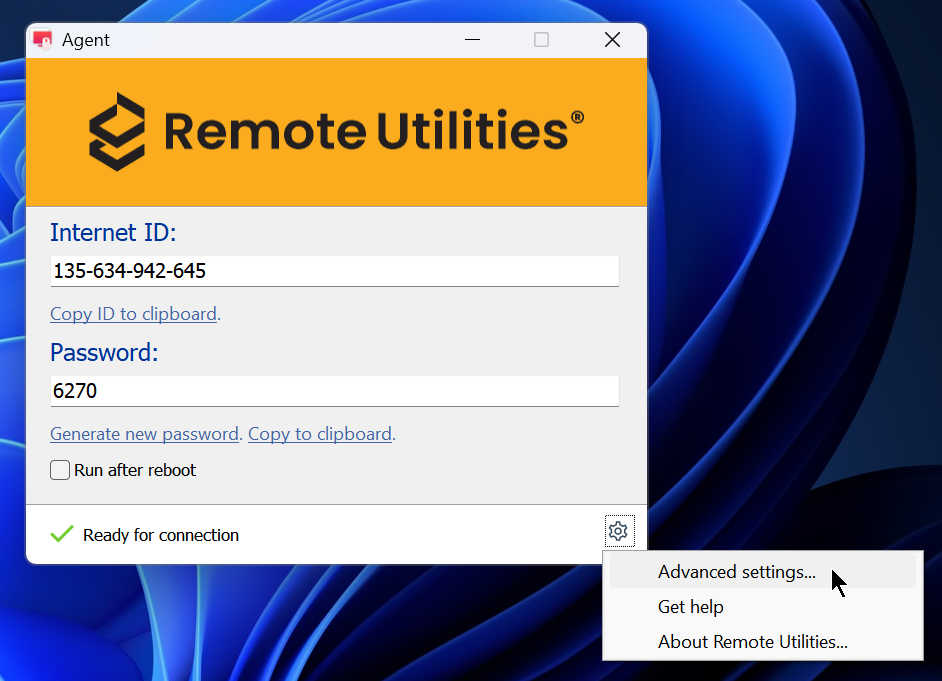The width and height of the screenshot is (942, 681).
Task: Select Get help menu entry
Action: 690,607
